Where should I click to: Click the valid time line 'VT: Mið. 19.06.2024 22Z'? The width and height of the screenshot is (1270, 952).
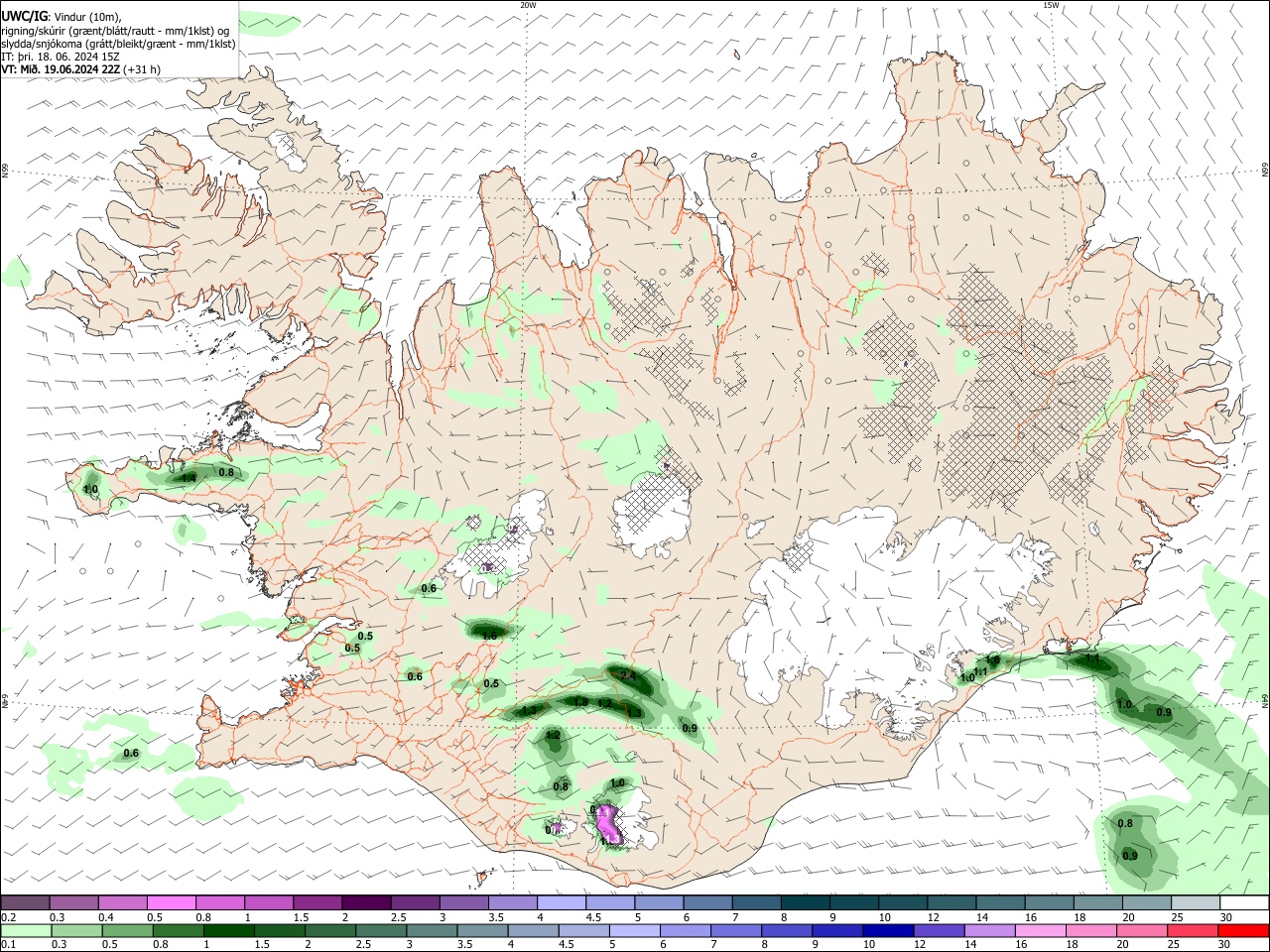coord(62,69)
